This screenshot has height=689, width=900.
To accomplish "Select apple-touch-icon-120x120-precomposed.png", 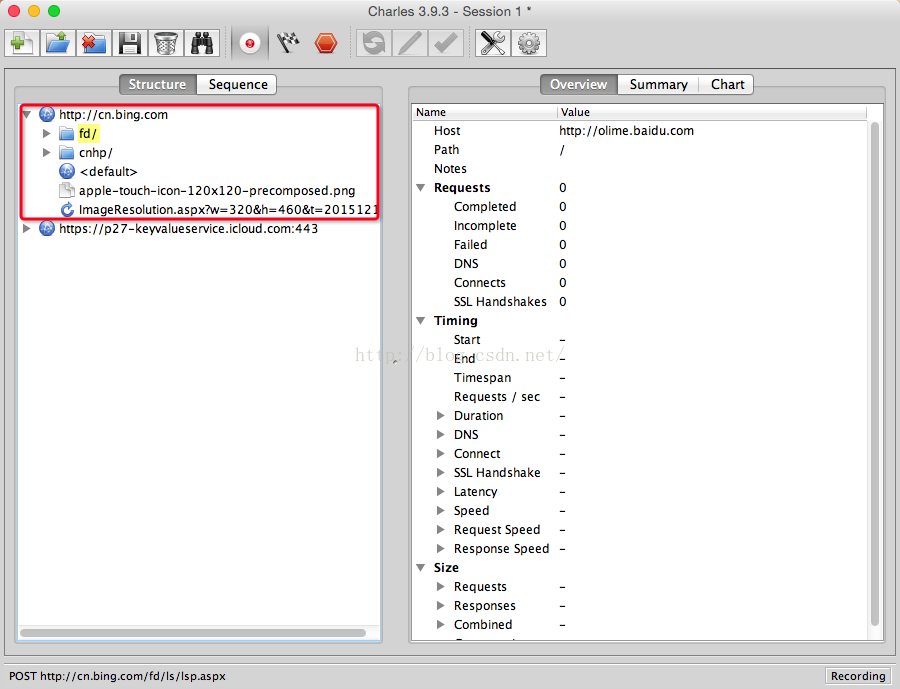I will (217, 191).
